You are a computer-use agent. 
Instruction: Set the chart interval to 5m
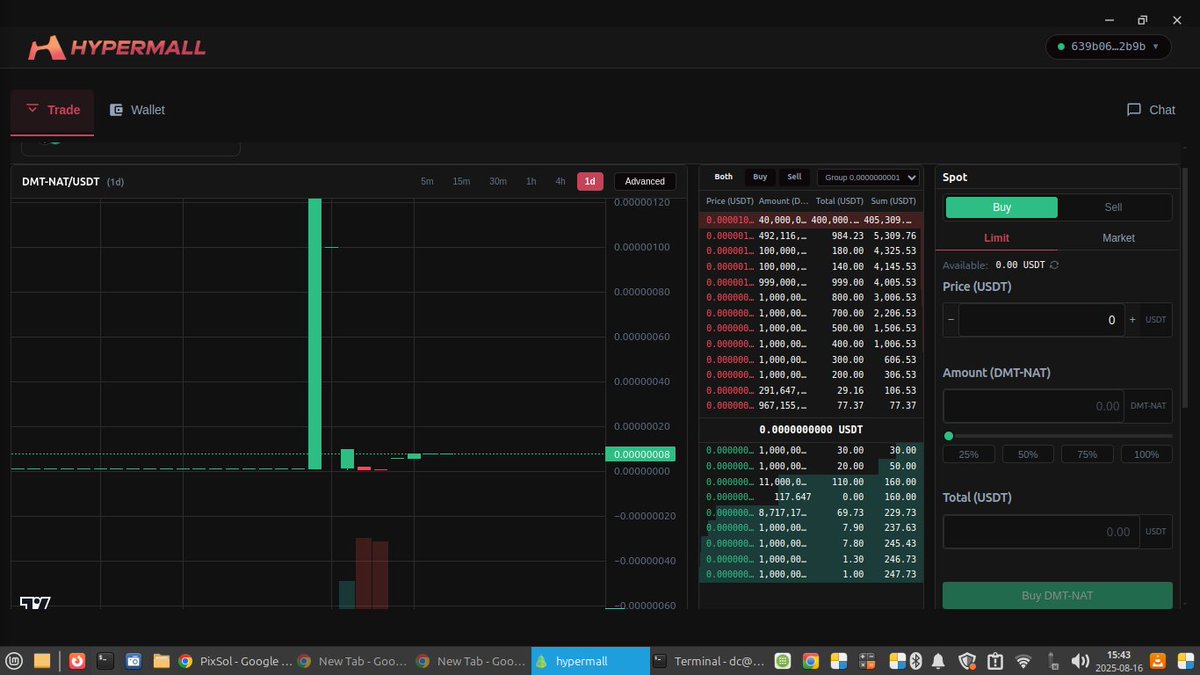coord(427,181)
